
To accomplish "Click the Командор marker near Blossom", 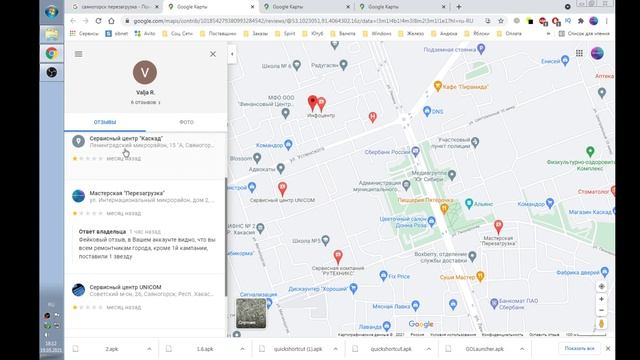I will [x=288, y=144].
